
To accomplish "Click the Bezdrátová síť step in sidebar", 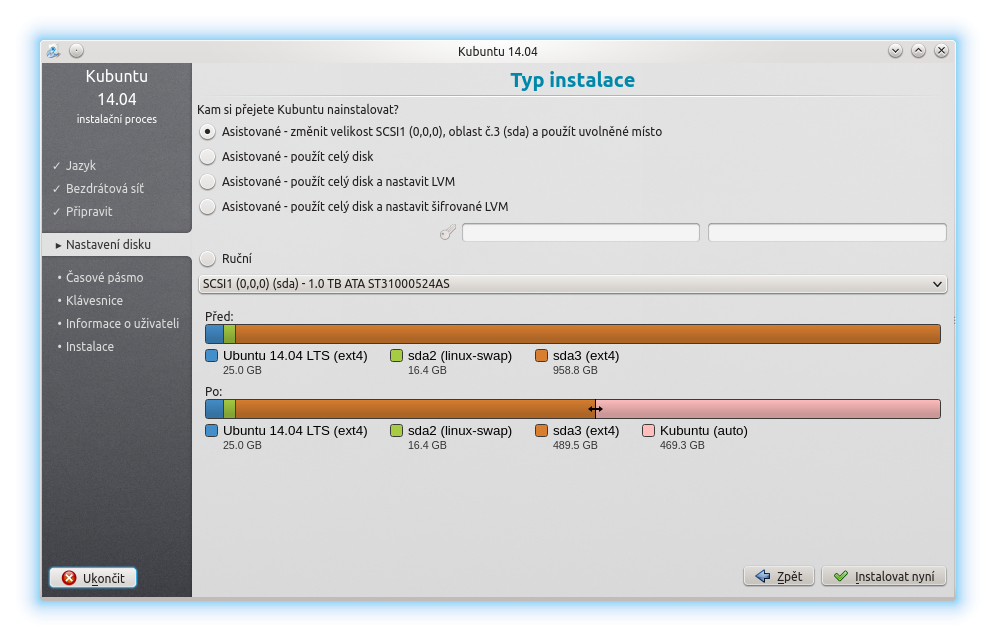I will pyautogui.click(x=105, y=188).
